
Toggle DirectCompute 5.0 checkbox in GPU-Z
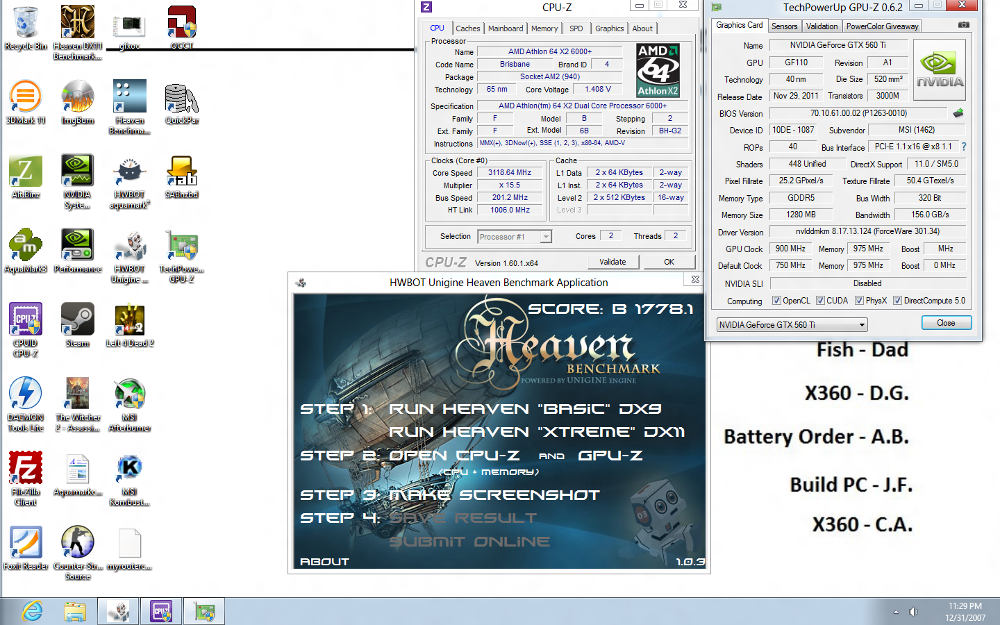tap(897, 300)
